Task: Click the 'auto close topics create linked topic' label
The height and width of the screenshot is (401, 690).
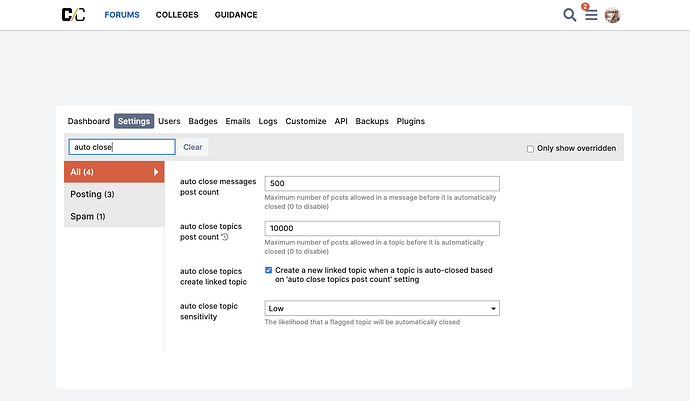Action: pyautogui.click(x=213, y=276)
